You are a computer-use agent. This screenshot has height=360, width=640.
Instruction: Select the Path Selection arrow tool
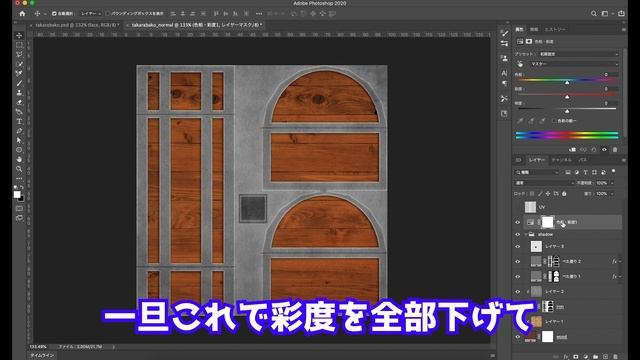19,140
